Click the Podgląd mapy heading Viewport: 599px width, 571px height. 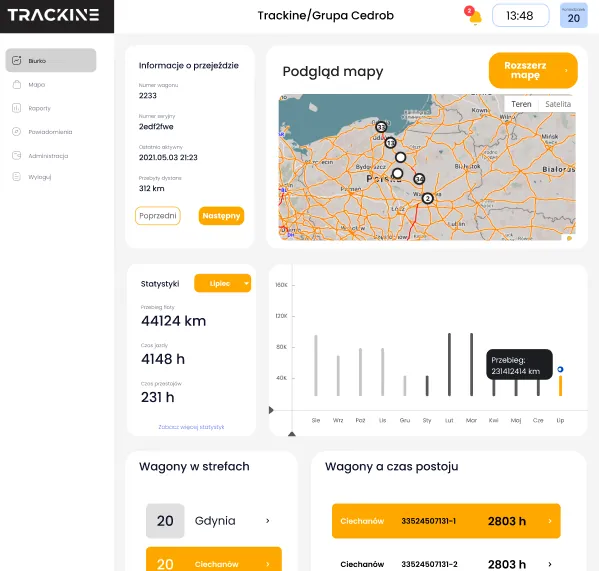[333, 71]
